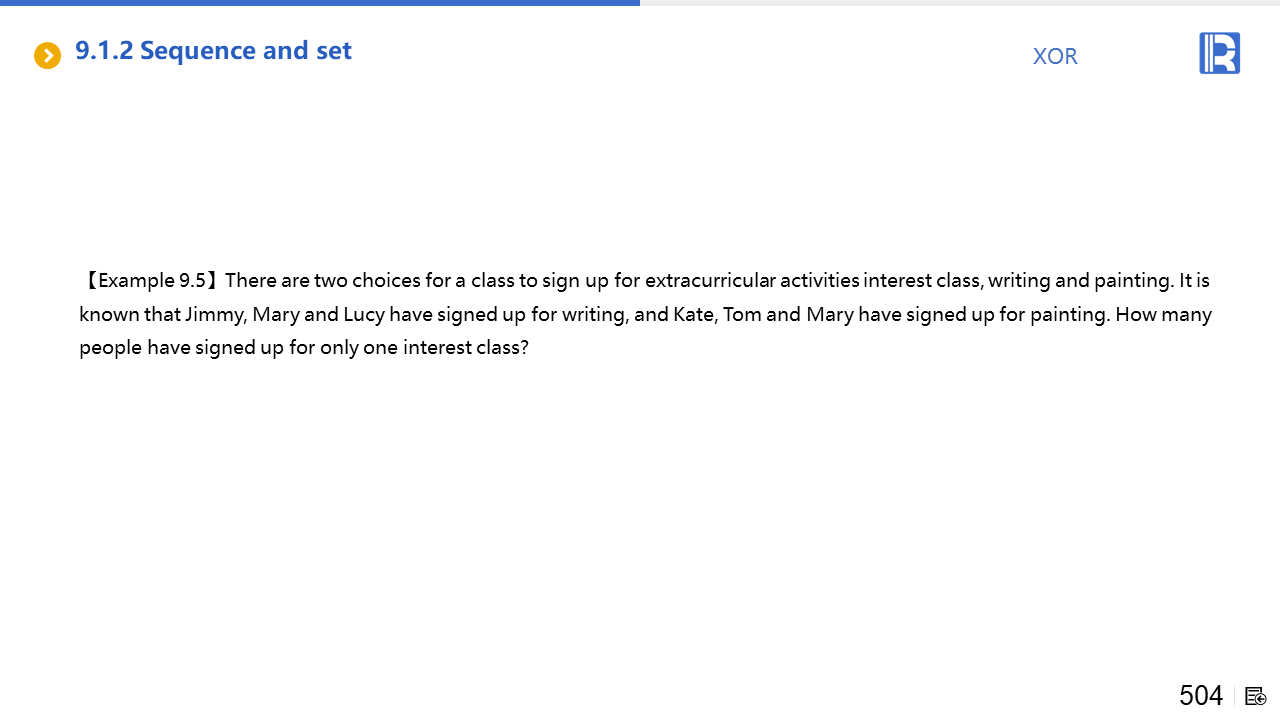Viewport: 1280px width, 720px height.
Task: Open the slide list icon next to 504
Action: point(1256,696)
